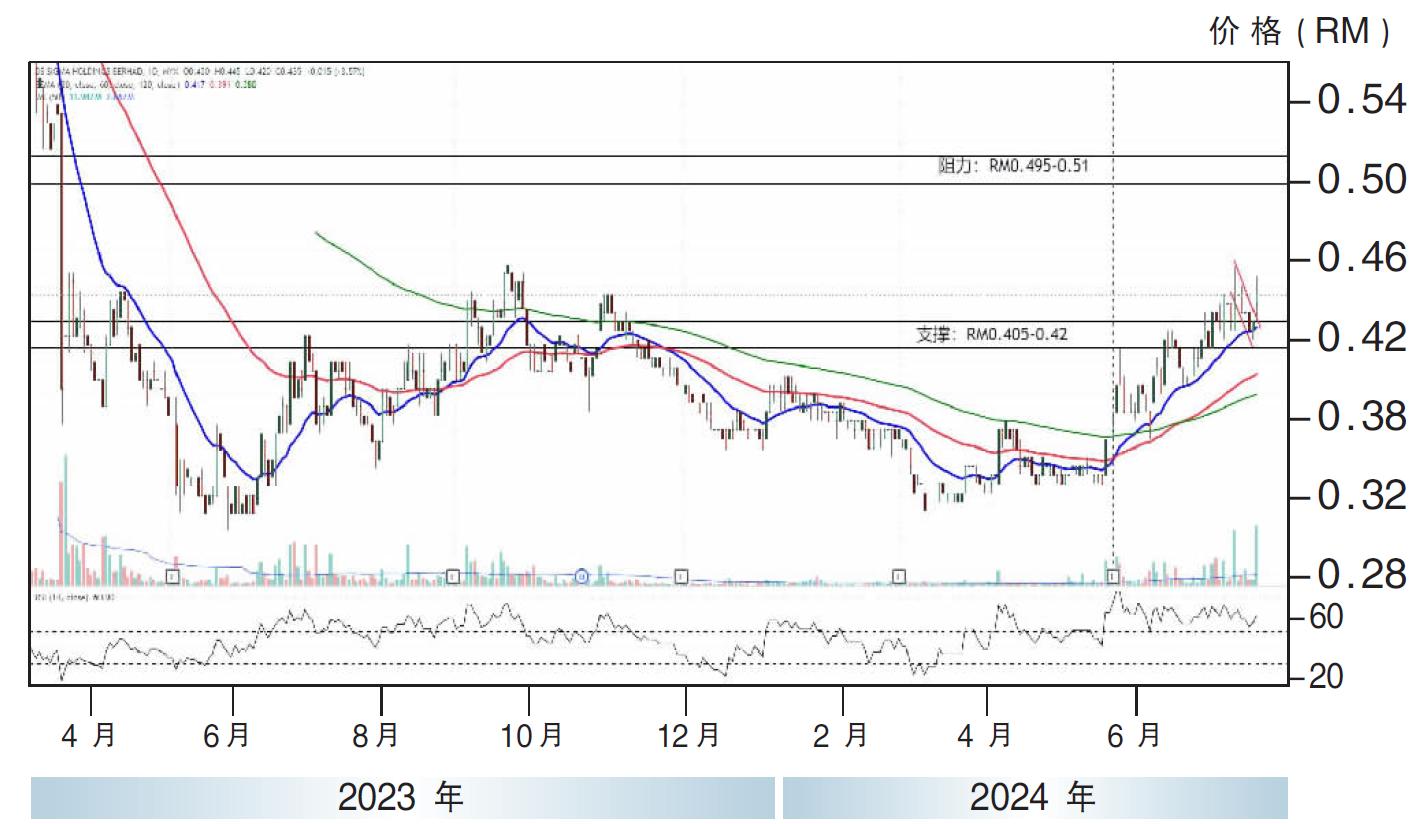
Task: Click the 价格 (RM) axis title
Action: [1300, 32]
